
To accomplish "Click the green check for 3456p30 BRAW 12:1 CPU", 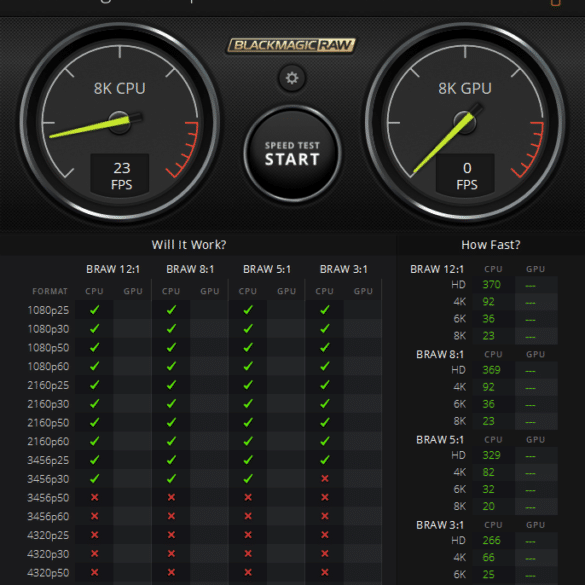I will point(95,479).
